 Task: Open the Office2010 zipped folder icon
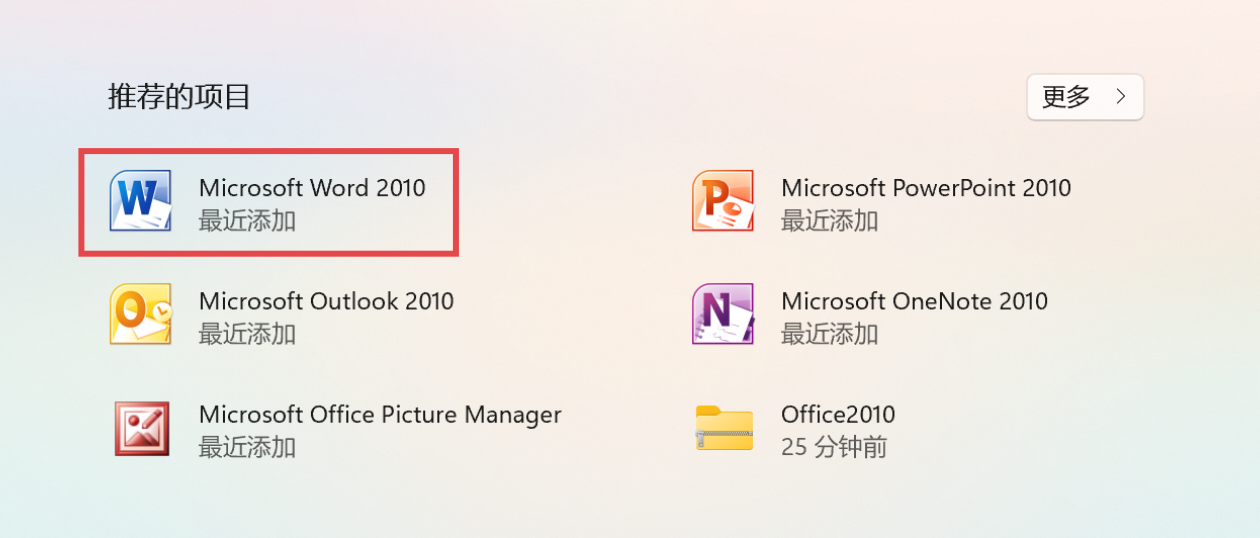click(x=724, y=428)
